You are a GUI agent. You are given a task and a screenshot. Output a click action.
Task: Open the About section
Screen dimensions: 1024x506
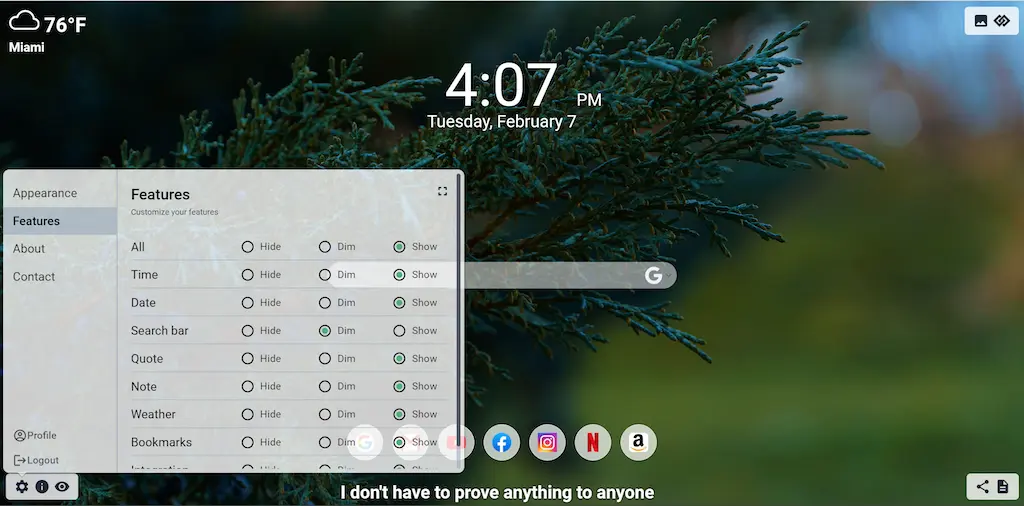tap(29, 249)
